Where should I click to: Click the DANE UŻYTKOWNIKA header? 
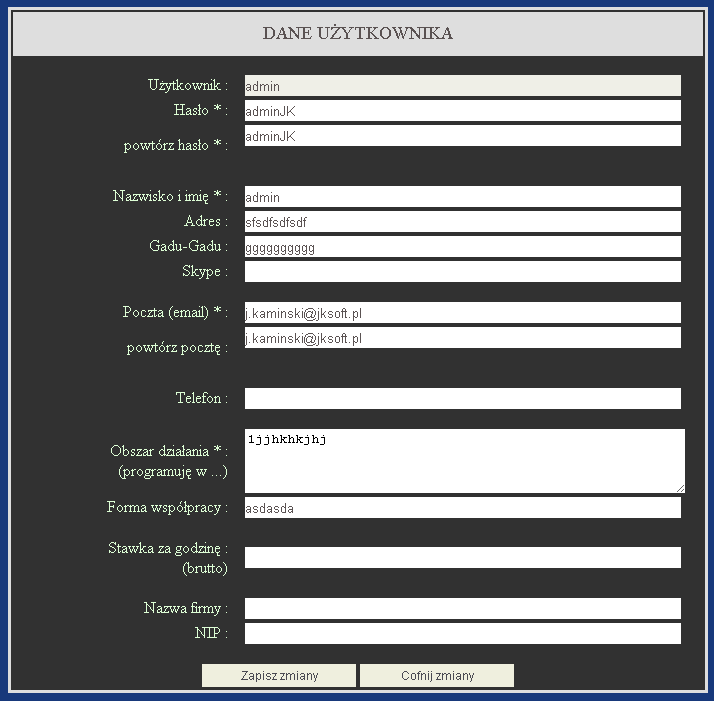pos(357,34)
